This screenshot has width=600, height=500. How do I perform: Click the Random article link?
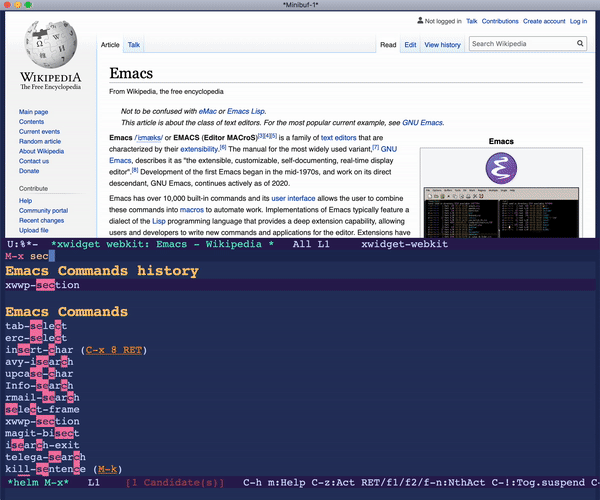tap(40, 141)
